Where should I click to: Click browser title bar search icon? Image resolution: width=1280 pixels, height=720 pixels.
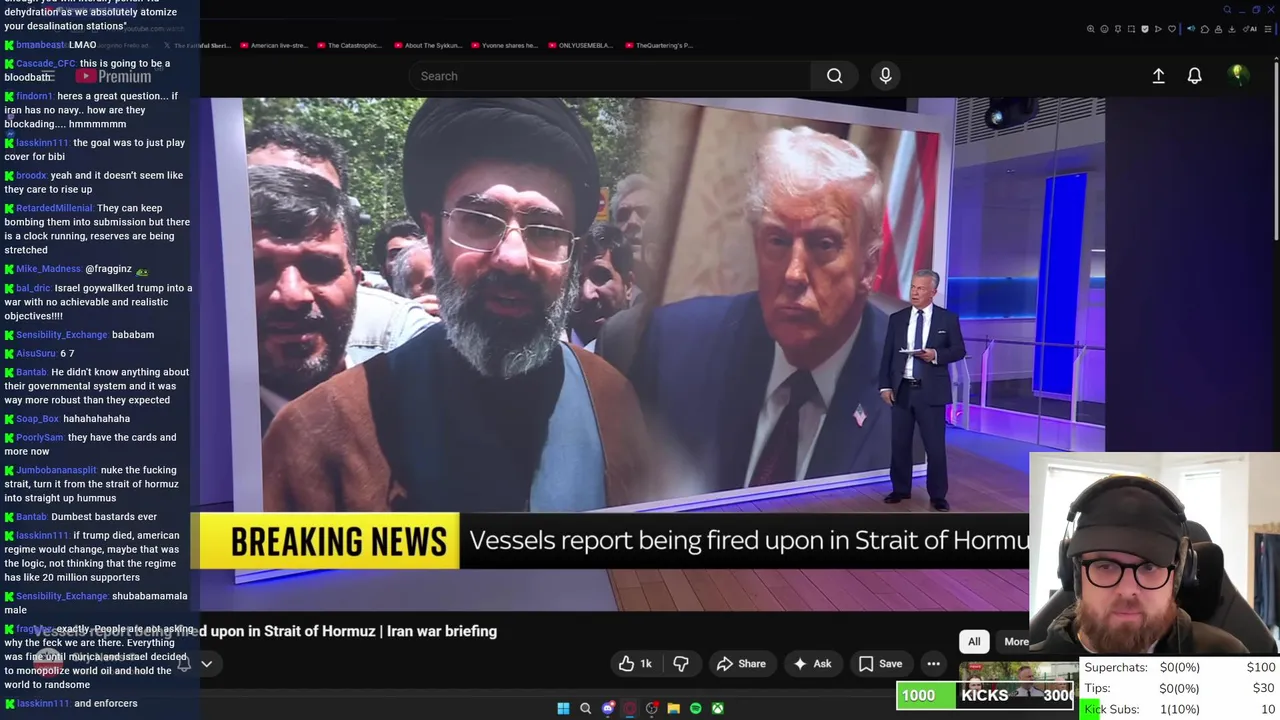[1227, 9]
